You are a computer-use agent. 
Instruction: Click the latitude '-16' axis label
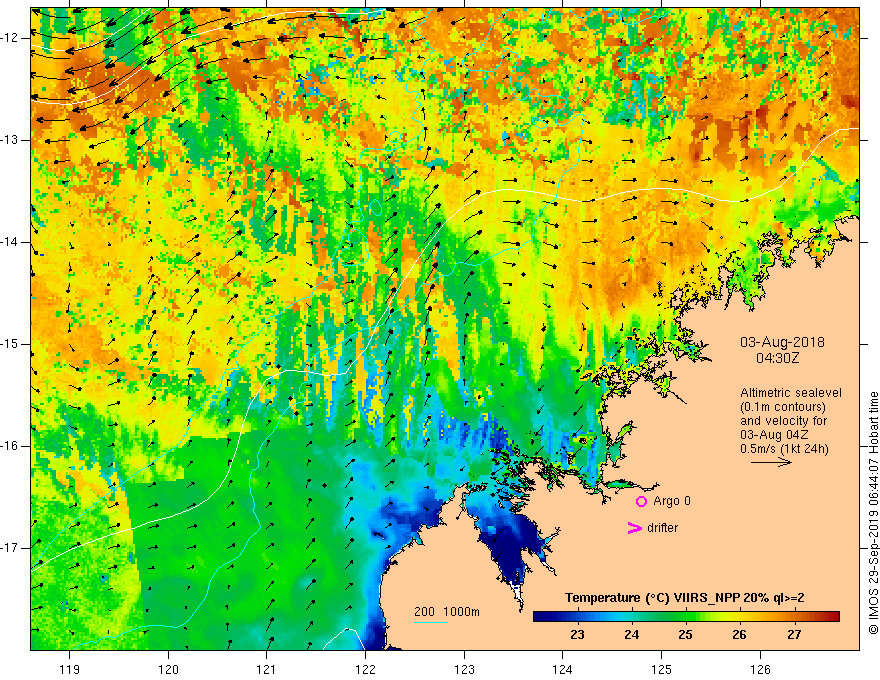pyautogui.click(x=11, y=446)
